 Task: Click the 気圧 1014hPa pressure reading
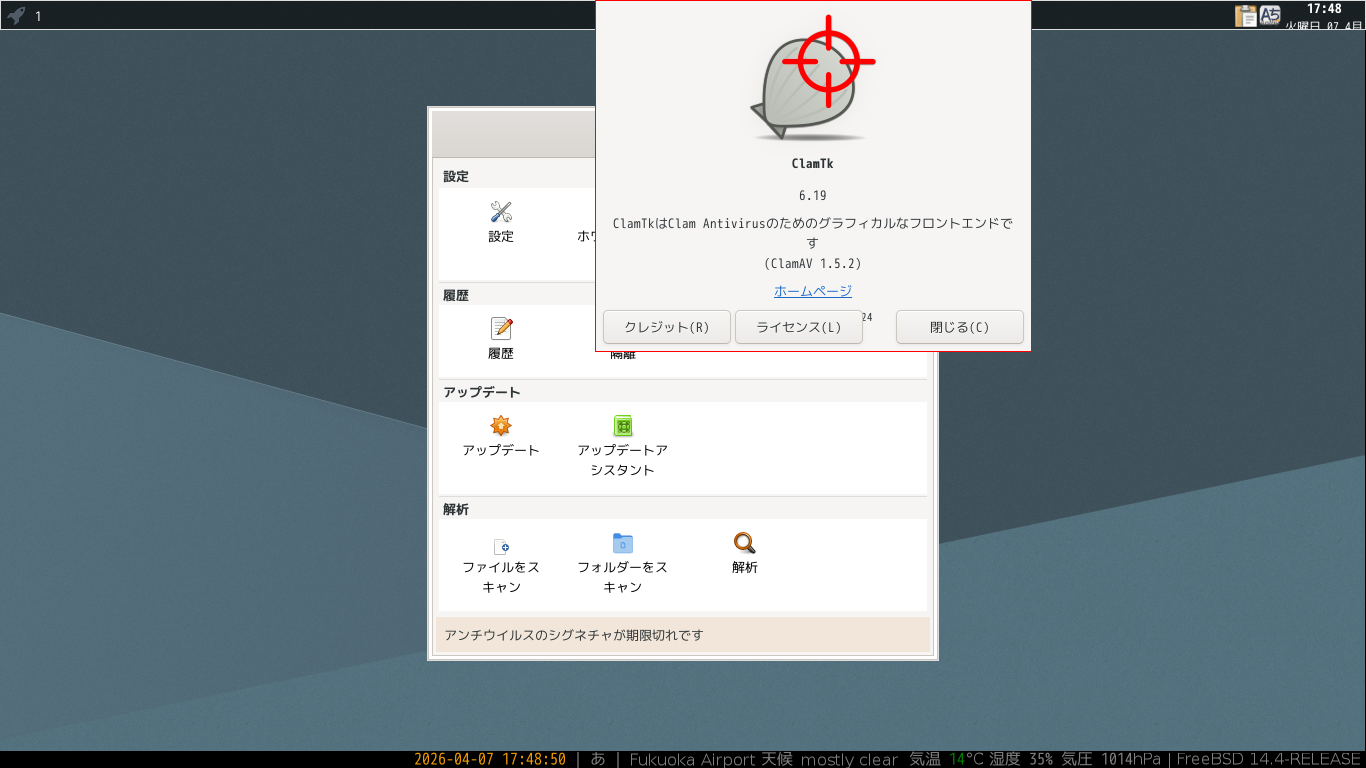coord(1111,759)
